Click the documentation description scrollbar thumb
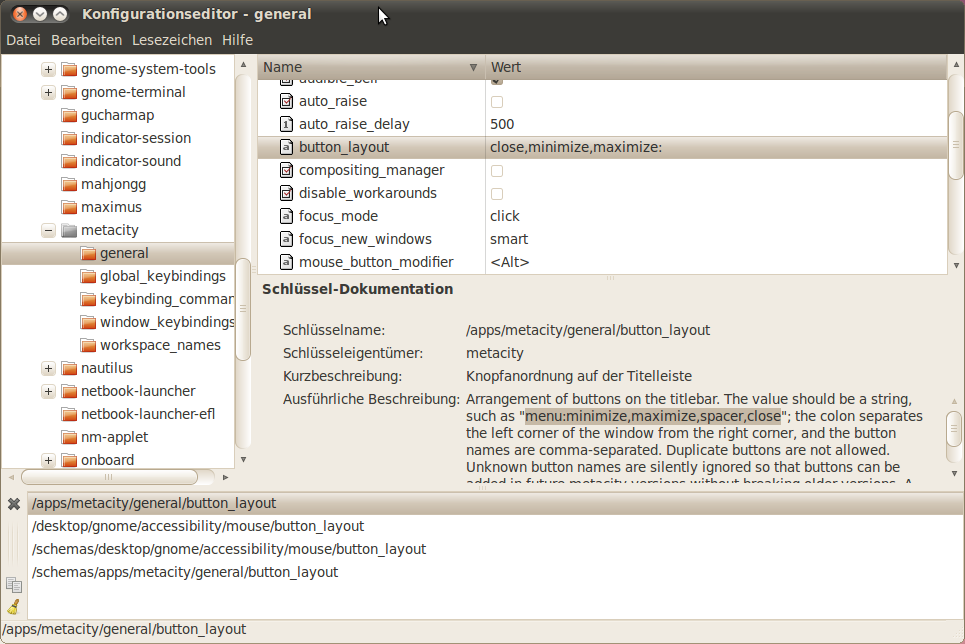965x644 pixels. click(x=955, y=428)
